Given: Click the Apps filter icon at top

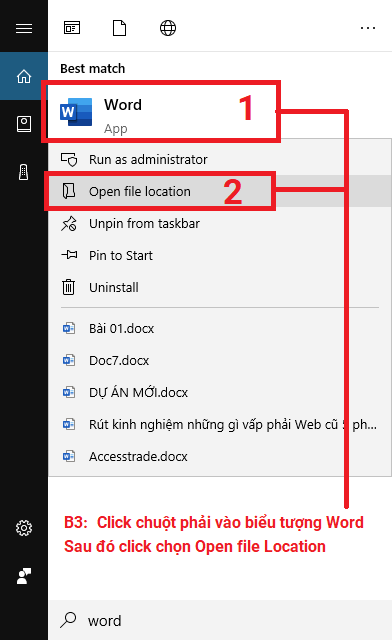Looking at the screenshot, I should tap(72, 28).
